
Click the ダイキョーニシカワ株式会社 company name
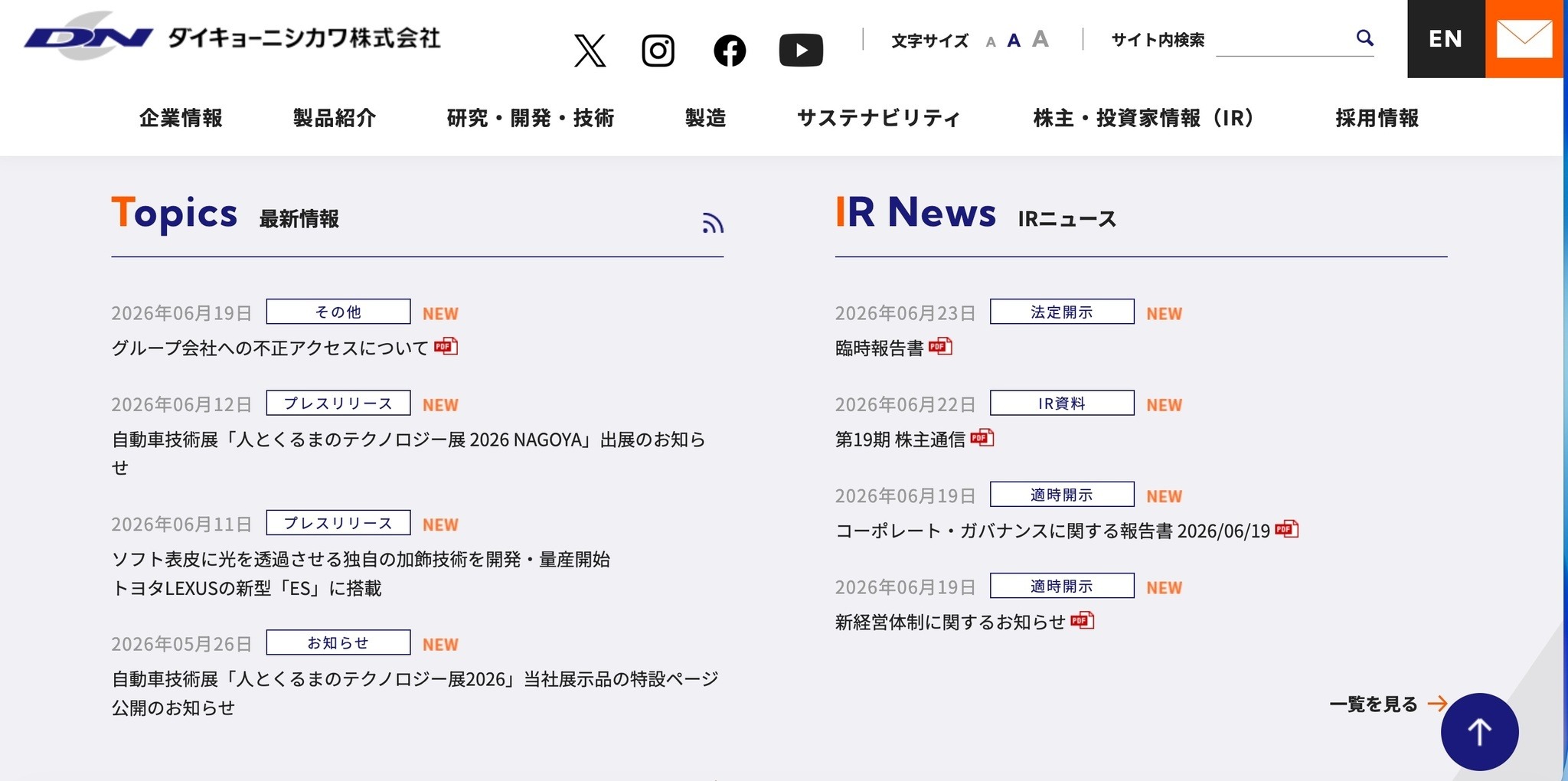(304, 38)
